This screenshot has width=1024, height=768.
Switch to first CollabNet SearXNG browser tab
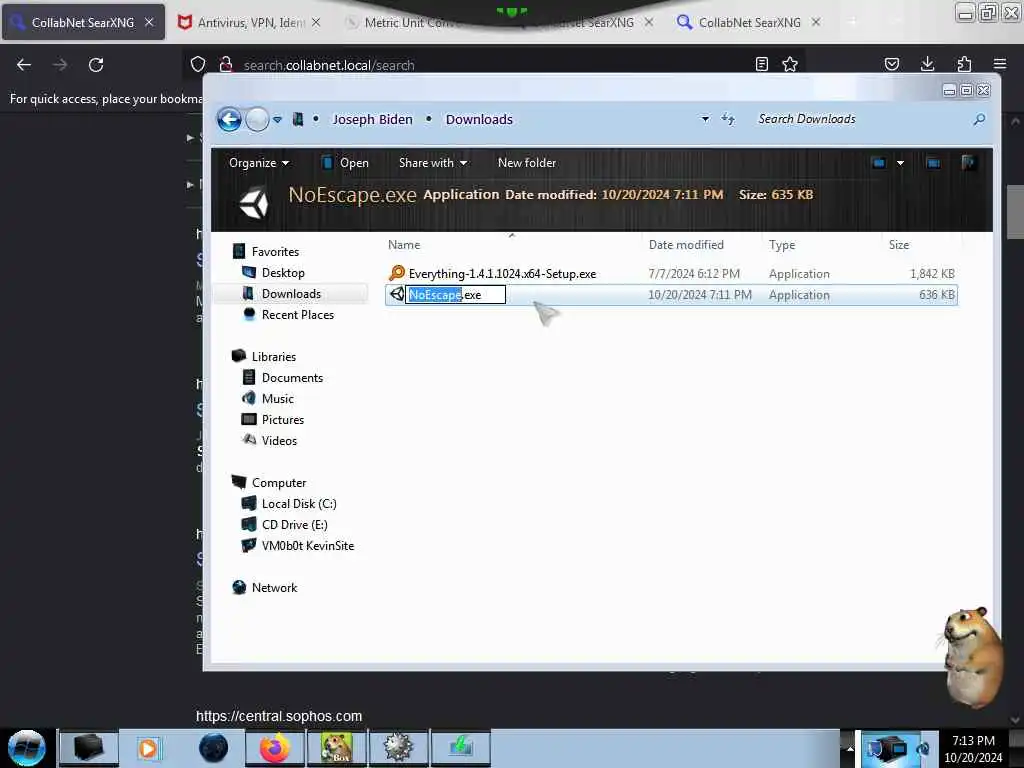pyautogui.click(x=84, y=22)
